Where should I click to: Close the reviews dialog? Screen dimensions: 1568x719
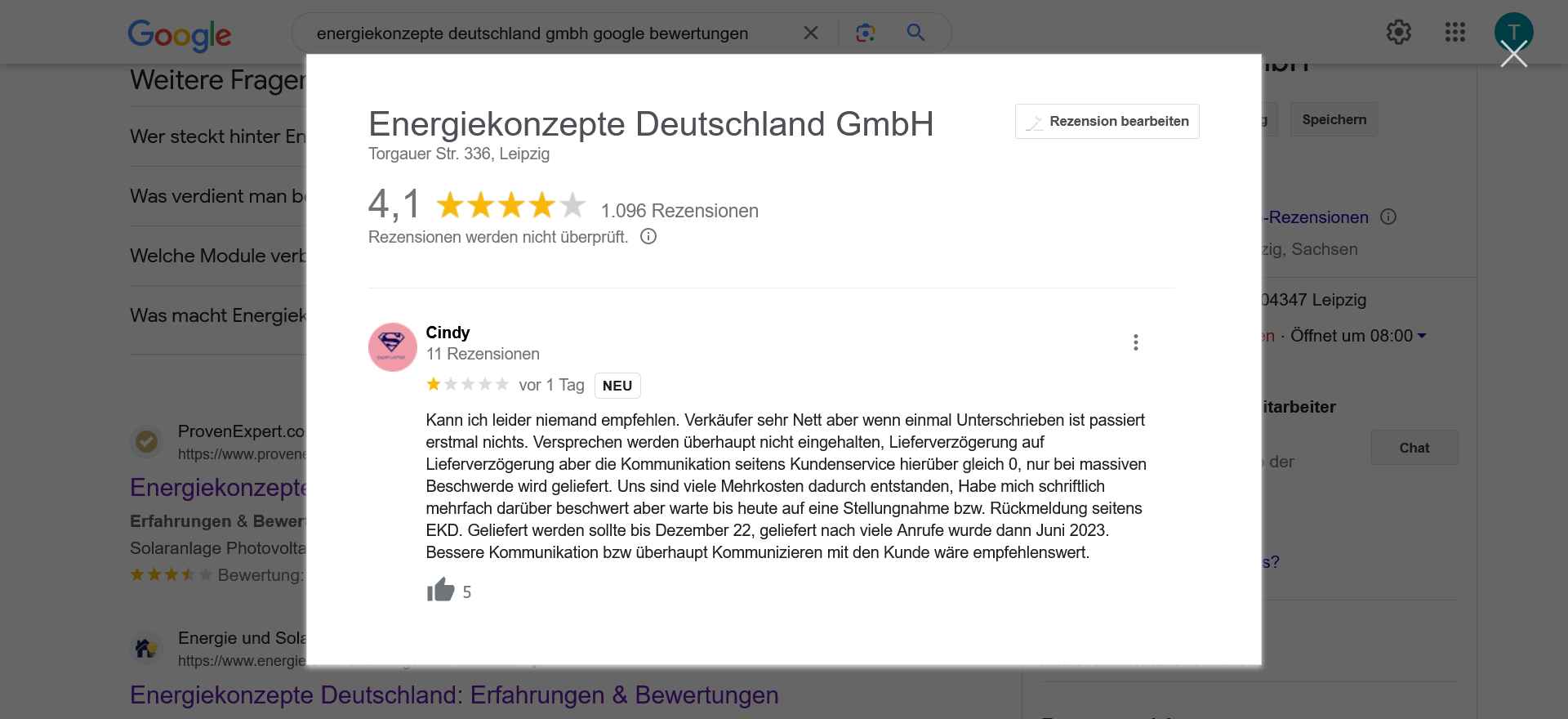coord(1513,56)
